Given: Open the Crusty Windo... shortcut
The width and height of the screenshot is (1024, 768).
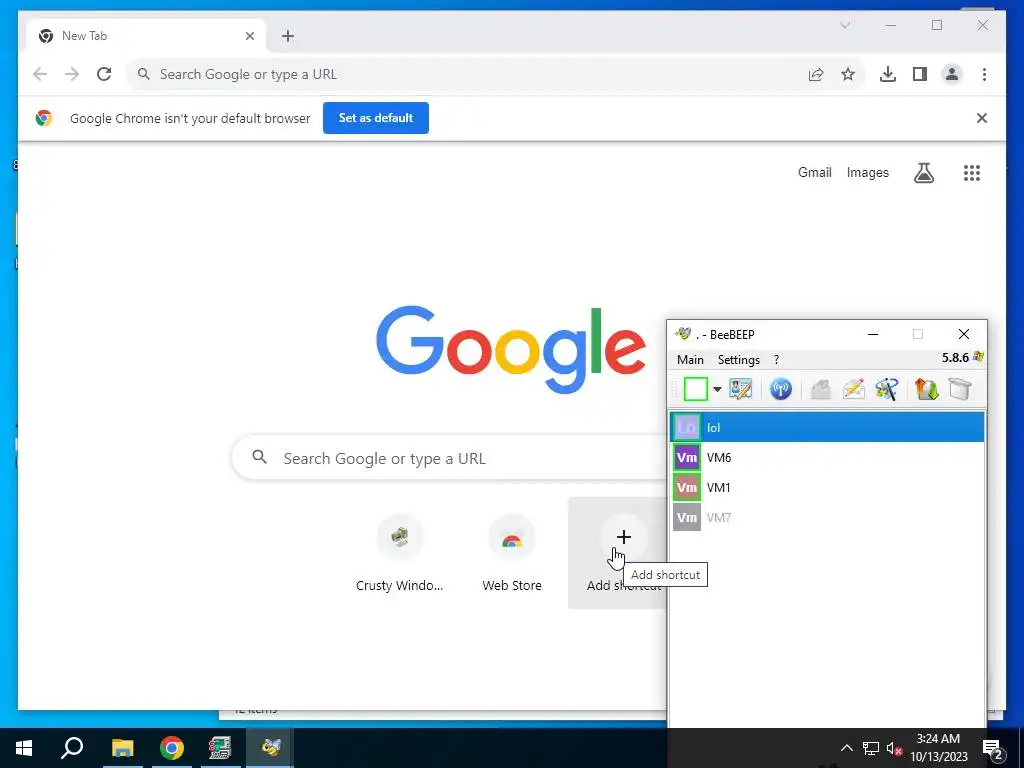Looking at the screenshot, I should point(400,553).
